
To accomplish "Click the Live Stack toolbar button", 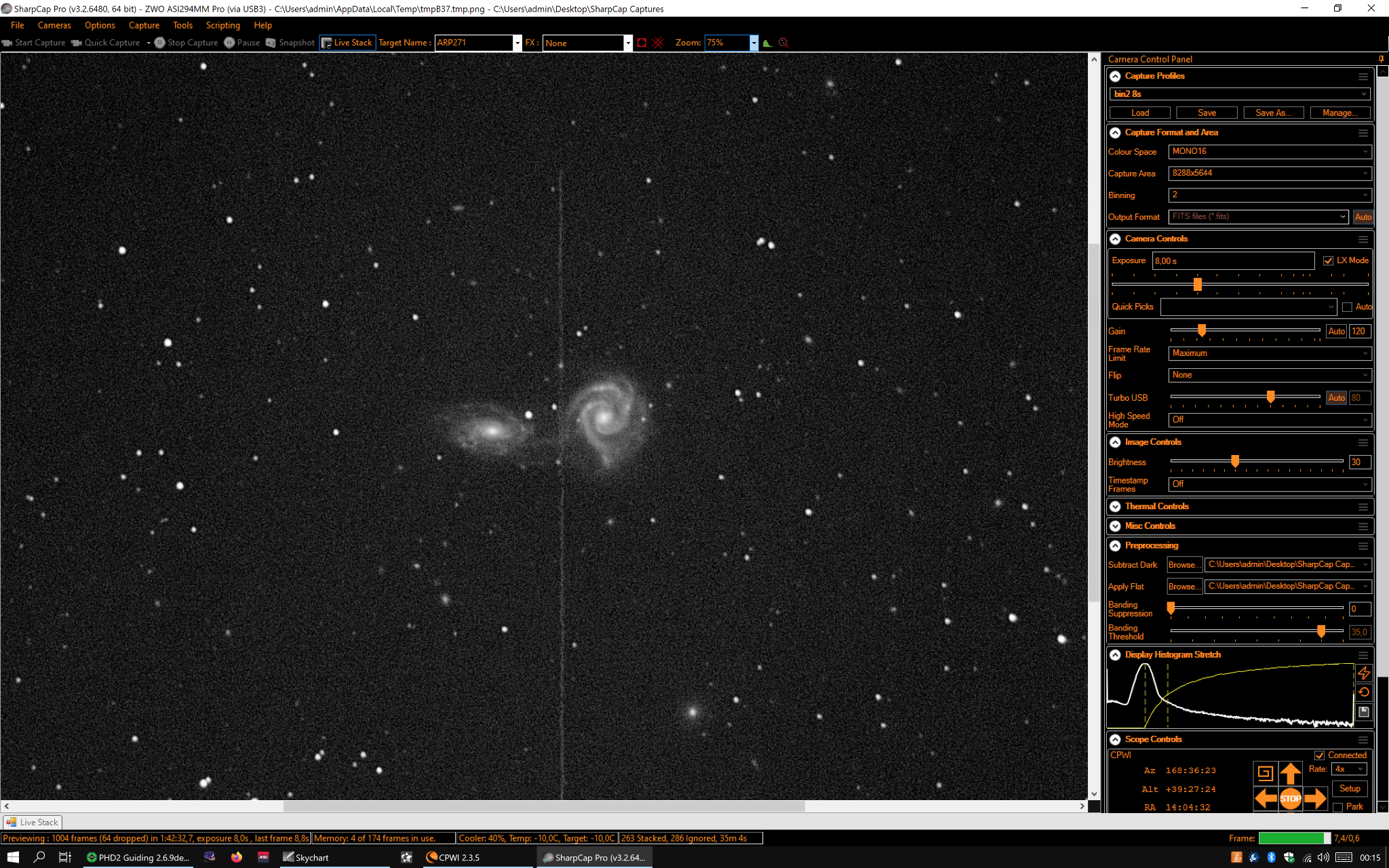I will coord(347,43).
